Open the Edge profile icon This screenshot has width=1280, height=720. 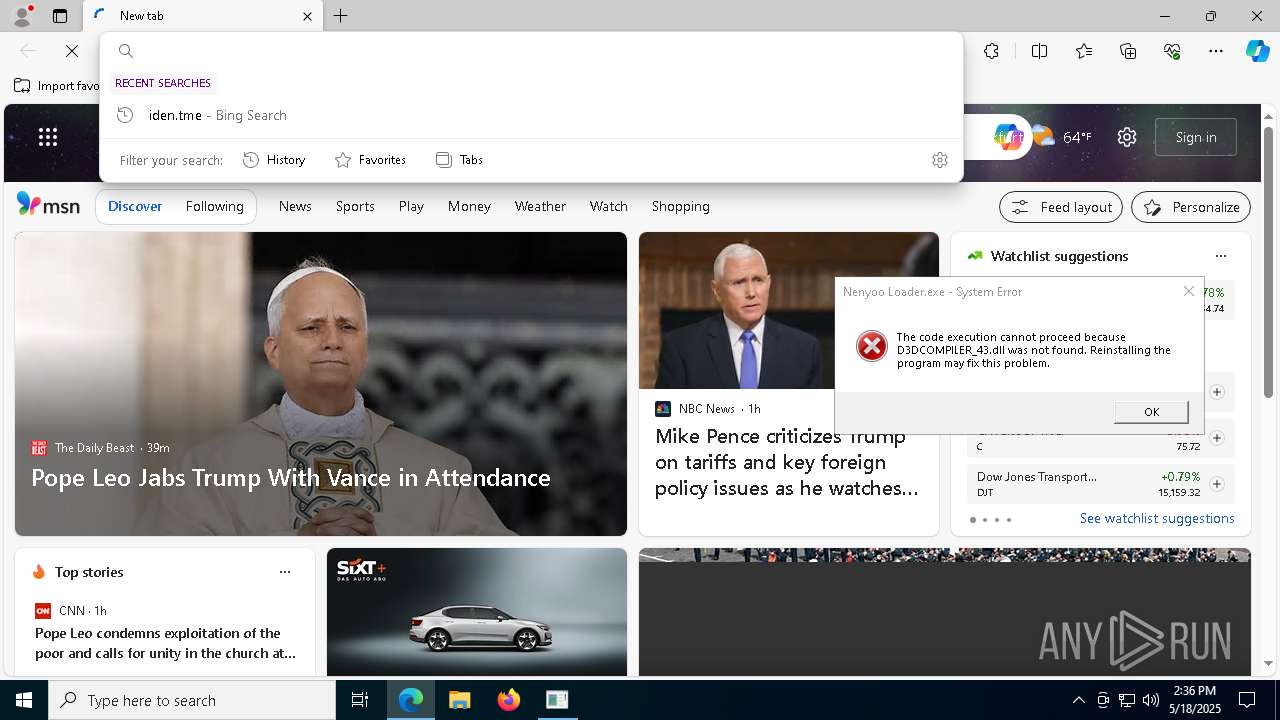(22, 15)
